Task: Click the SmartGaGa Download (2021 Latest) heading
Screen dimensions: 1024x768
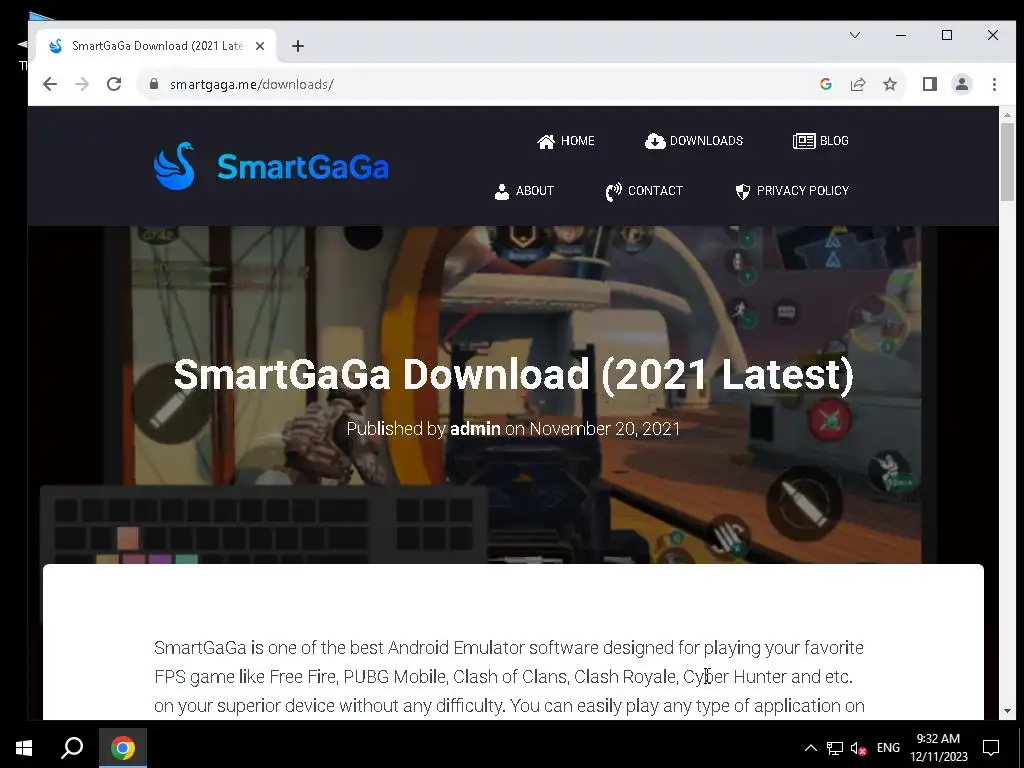Action: tap(514, 375)
